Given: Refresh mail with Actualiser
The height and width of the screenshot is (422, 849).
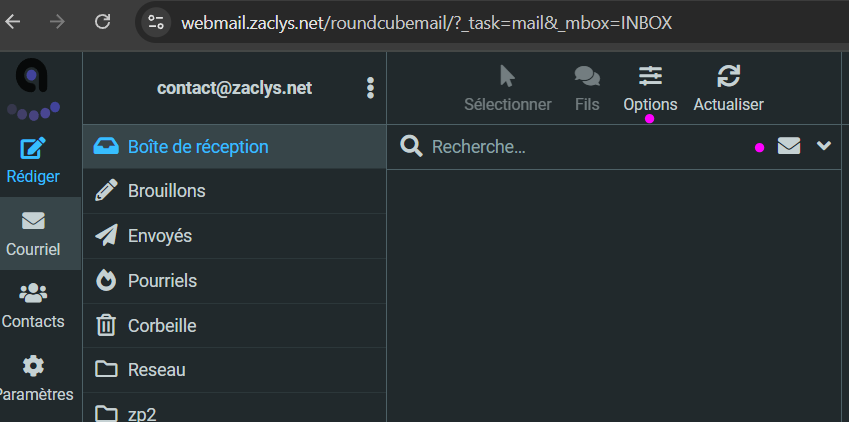Looking at the screenshot, I should (x=729, y=77).
